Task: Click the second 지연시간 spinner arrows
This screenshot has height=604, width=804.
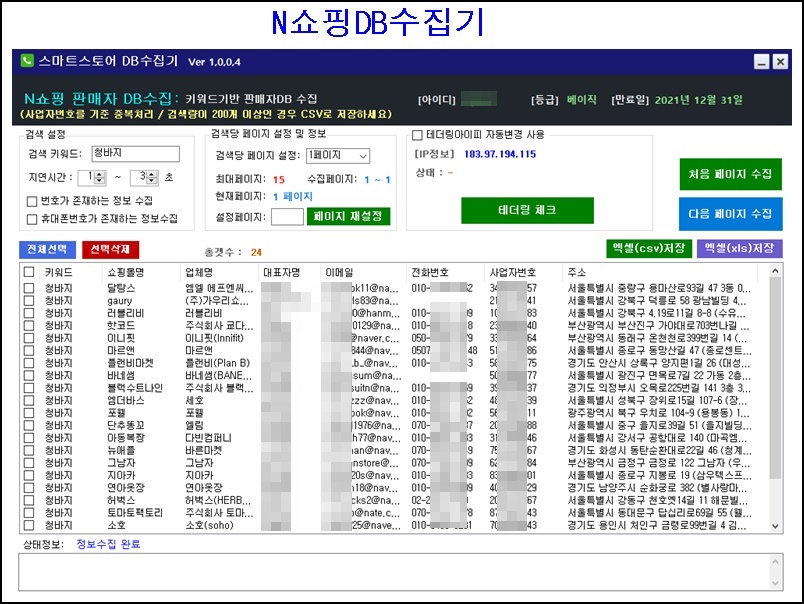Action: click(x=150, y=177)
